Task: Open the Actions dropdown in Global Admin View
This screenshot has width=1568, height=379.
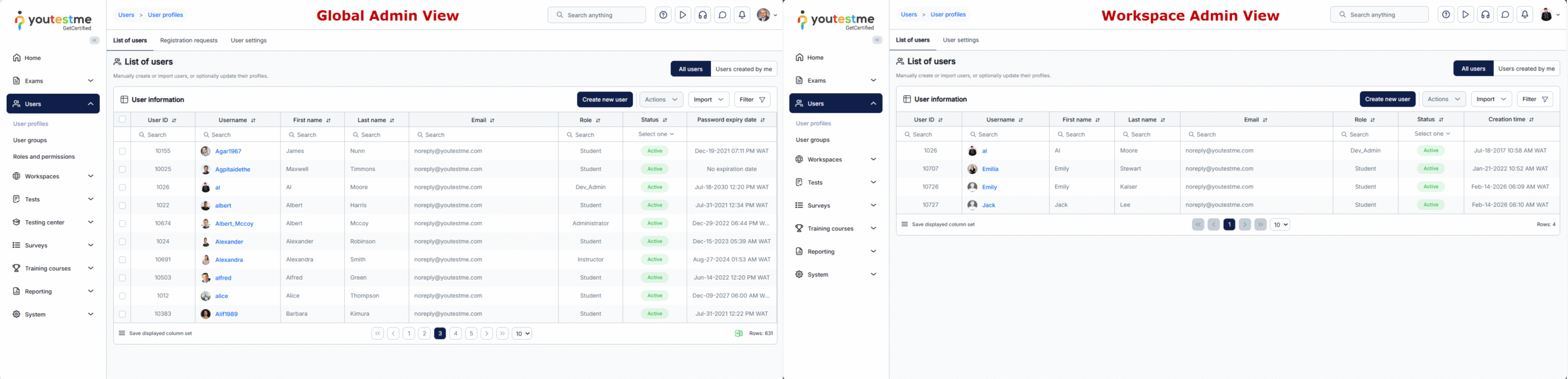Action: click(x=661, y=99)
